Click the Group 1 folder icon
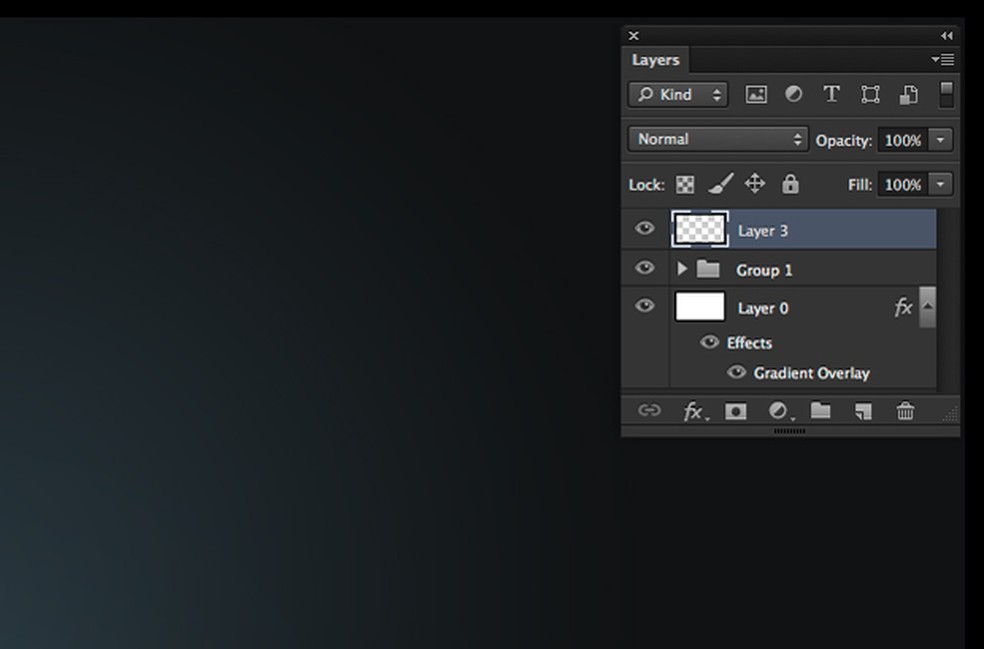The image size is (984, 649). coord(708,269)
